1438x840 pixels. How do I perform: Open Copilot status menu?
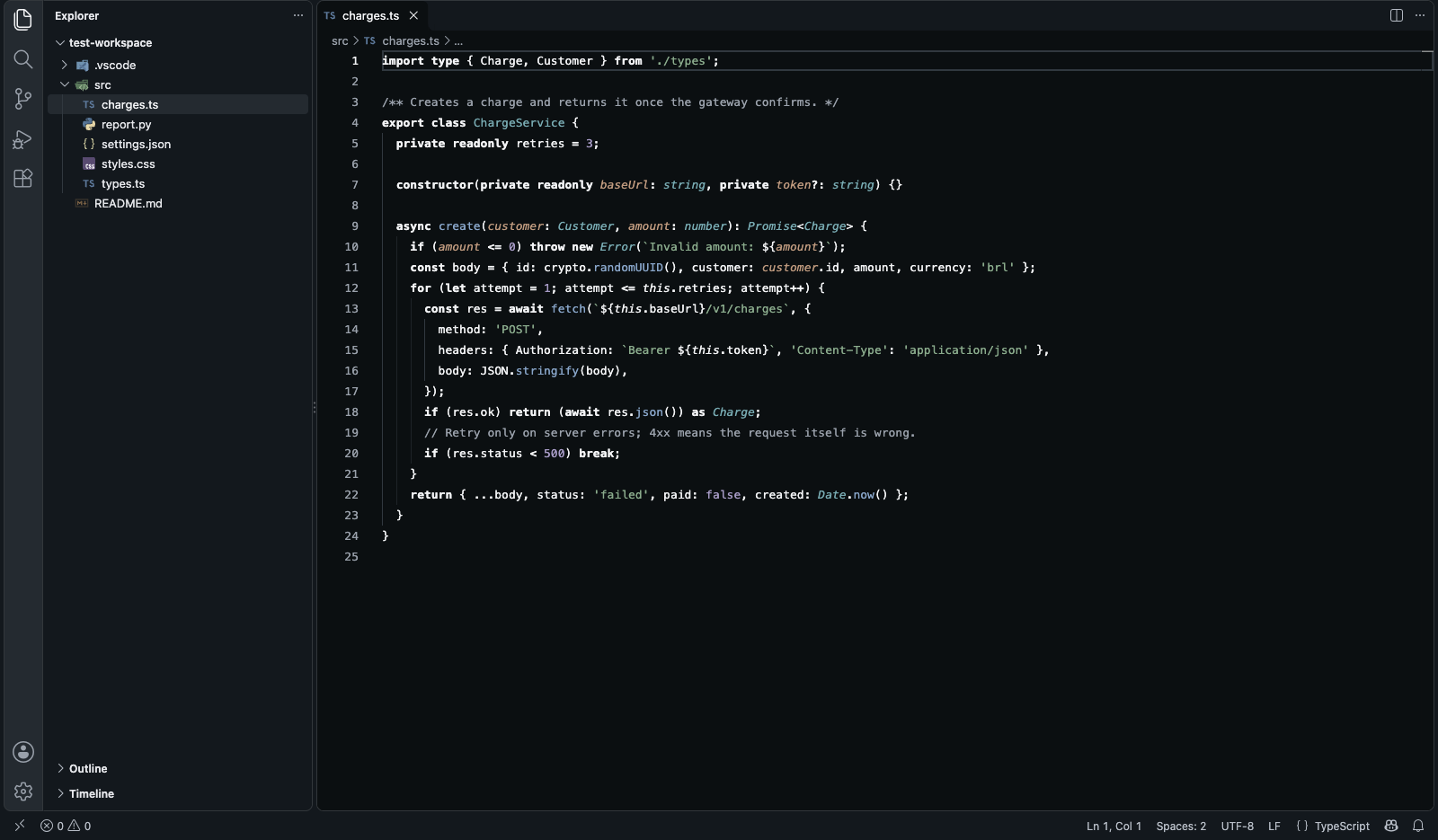[x=1391, y=826]
